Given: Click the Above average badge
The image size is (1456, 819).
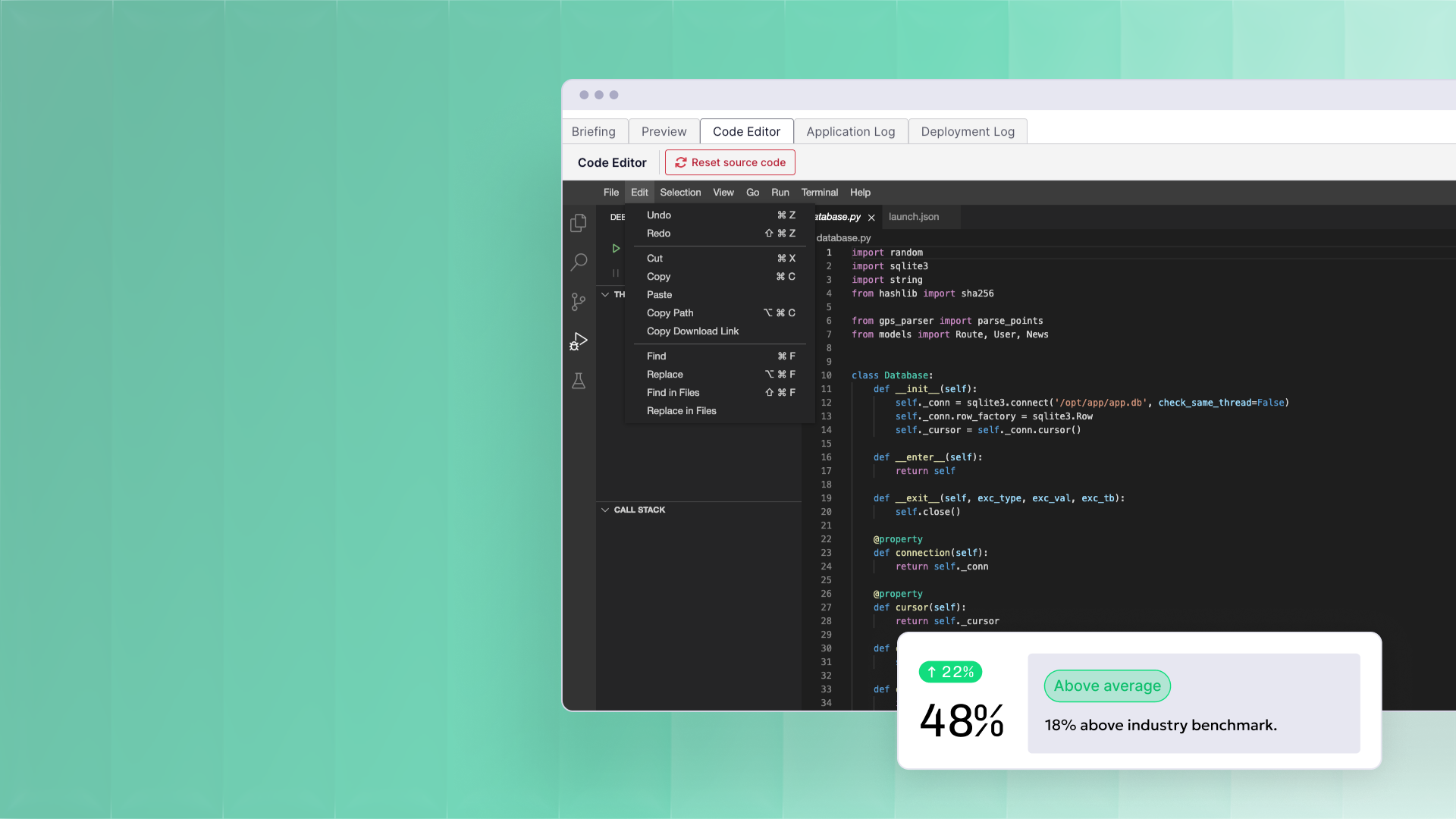Looking at the screenshot, I should pos(1106,686).
